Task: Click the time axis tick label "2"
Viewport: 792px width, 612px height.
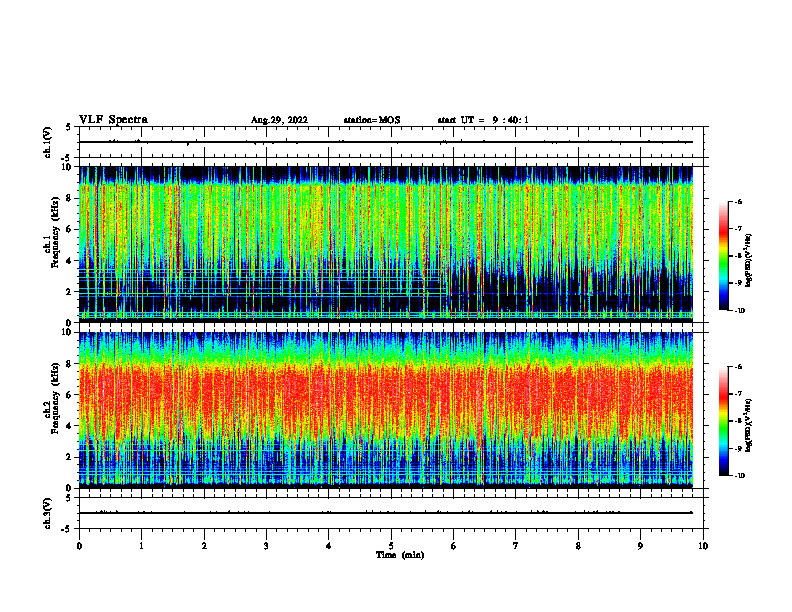Action: [204, 546]
